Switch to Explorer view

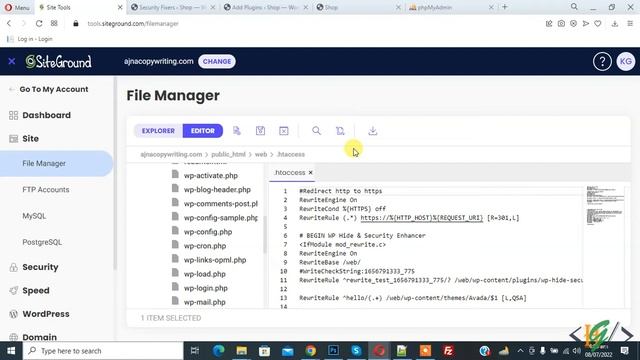coord(158,131)
